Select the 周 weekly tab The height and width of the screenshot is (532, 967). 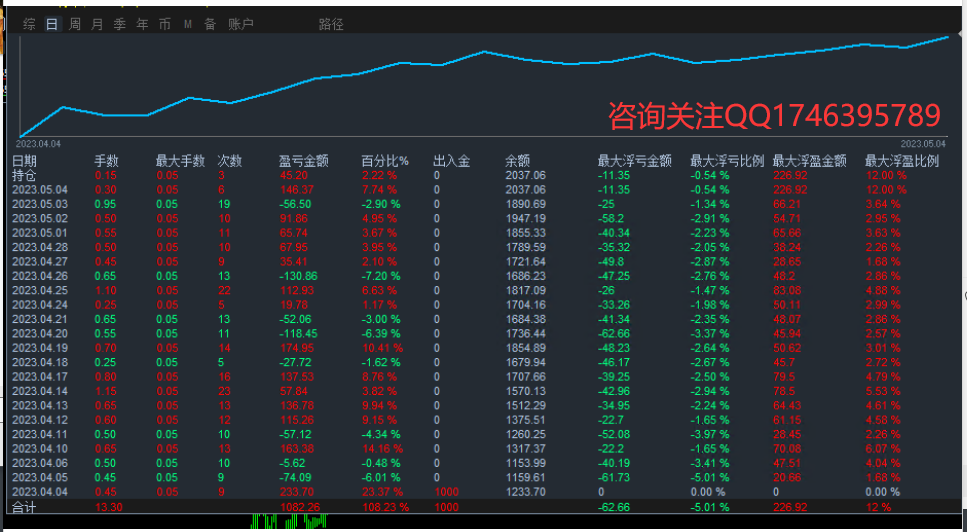click(x=75, y=24)
